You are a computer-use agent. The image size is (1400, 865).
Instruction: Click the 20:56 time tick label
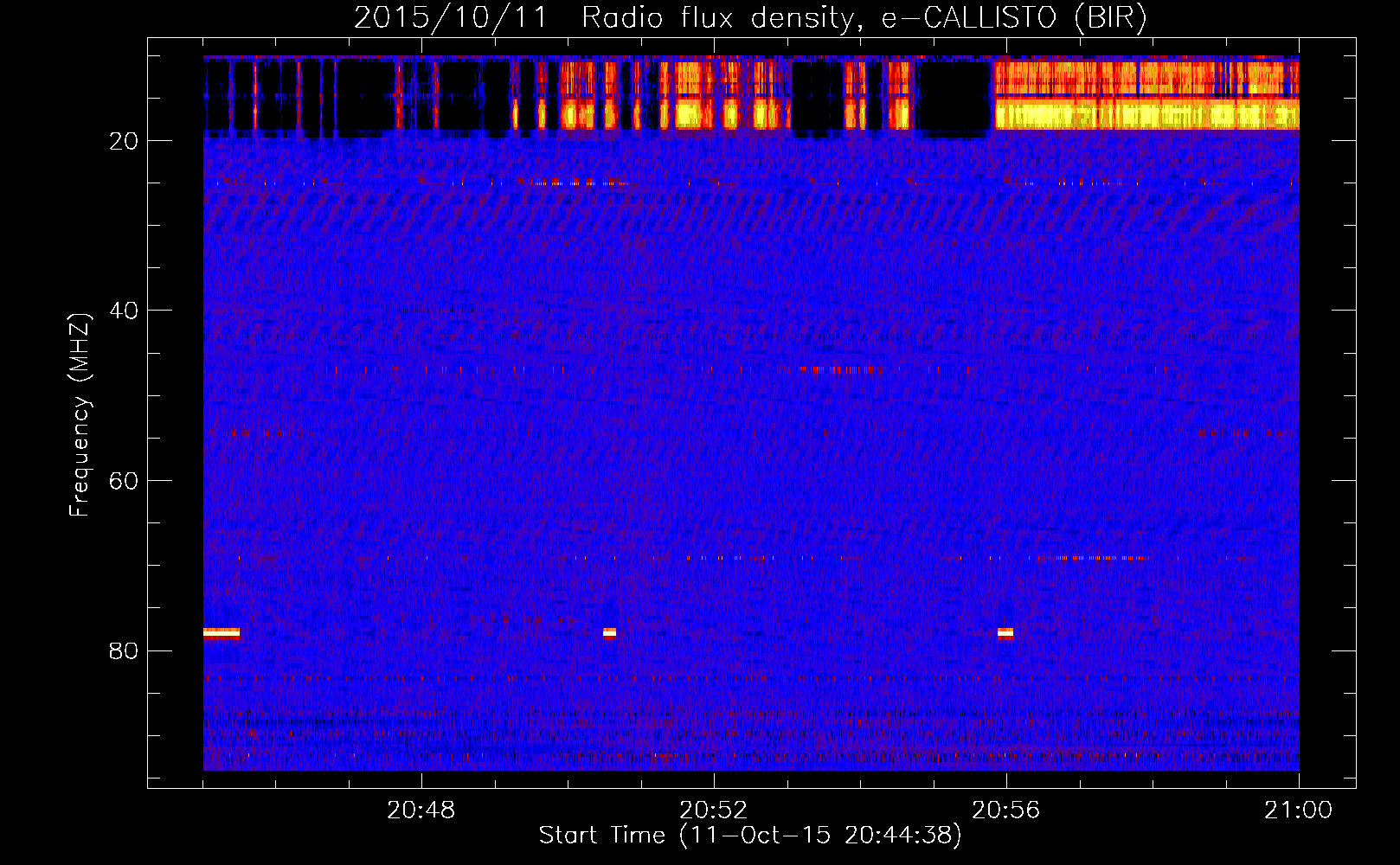1006,811
